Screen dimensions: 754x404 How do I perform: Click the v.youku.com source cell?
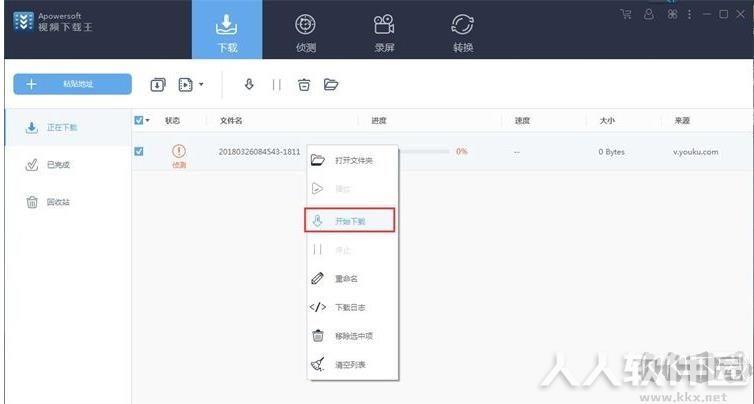pyautogui.click(x=695, y=152)
